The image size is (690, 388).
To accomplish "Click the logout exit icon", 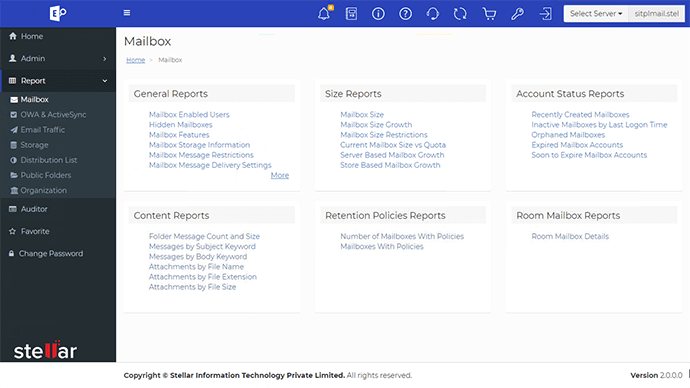I will click(x=545, y=14).
